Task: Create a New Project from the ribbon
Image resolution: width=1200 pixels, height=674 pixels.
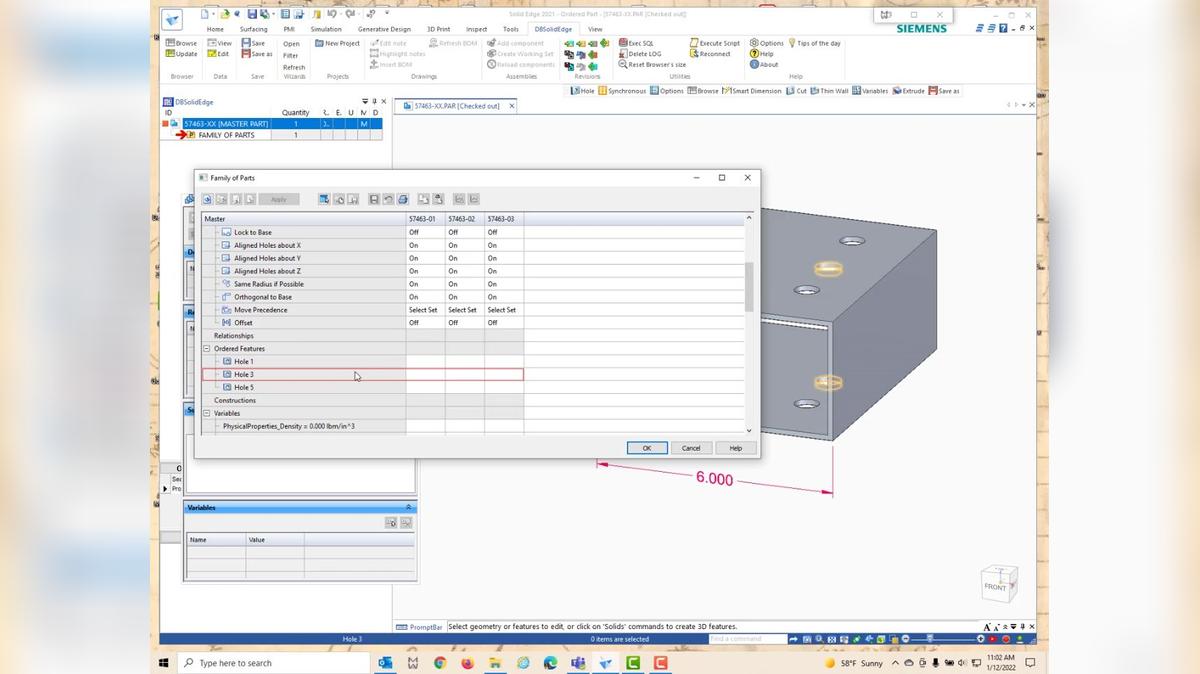Action: click(x=337, y=43)
